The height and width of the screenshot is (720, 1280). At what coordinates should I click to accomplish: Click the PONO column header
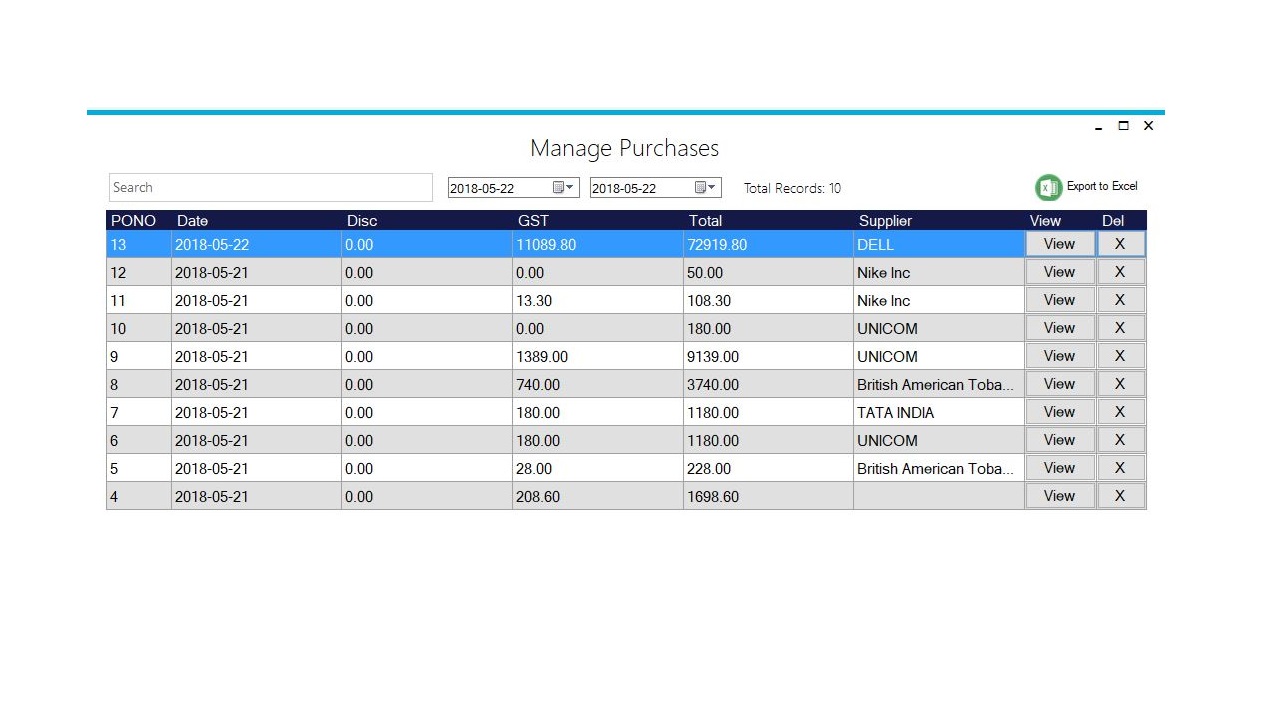pyautogui.click(x=133, y=220)
